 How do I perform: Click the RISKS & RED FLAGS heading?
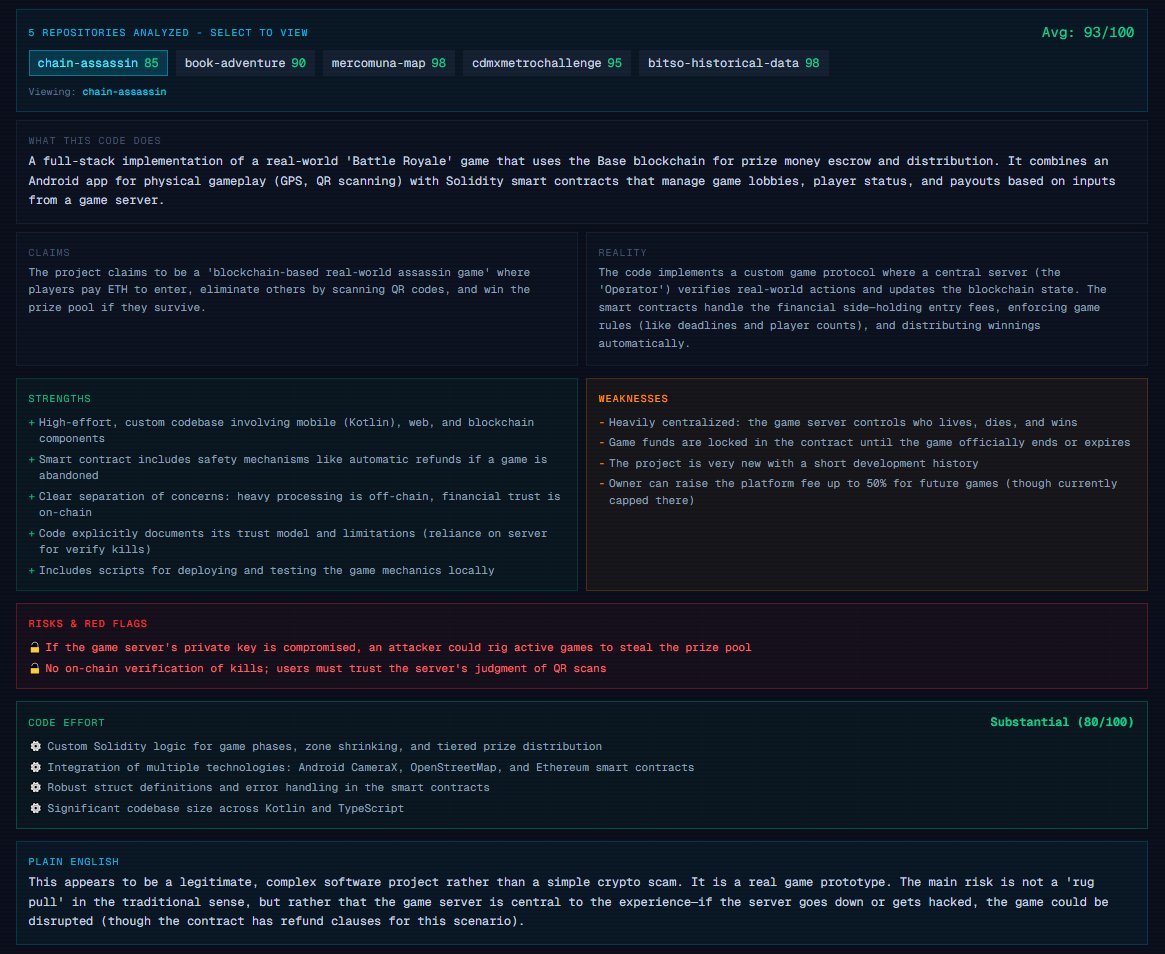tap(88, 623)
